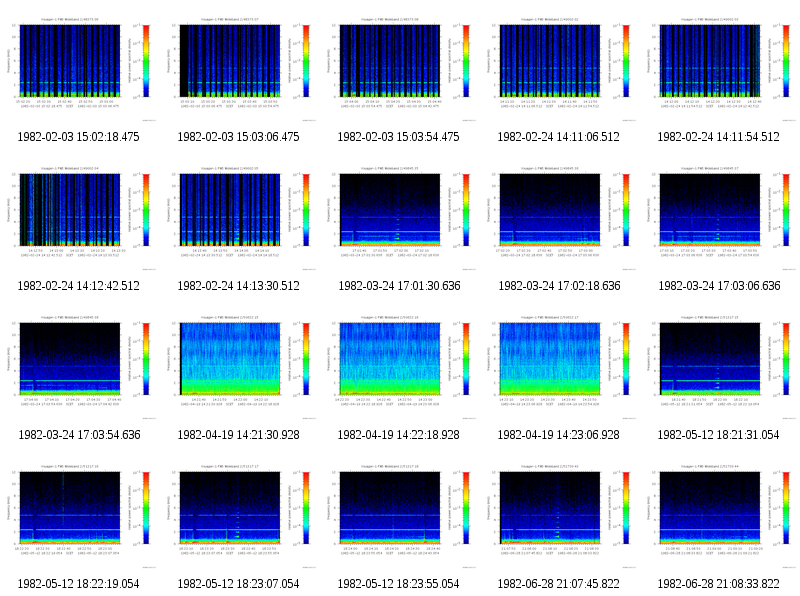Image resolution: width=800 pixels, height=596 pixels.
Task: Click the caption text 1982-04-19 14:23:06.928
Action: [559, 435]
